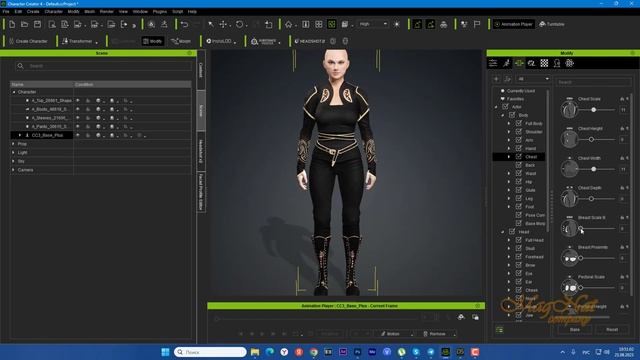Open the Help menu
Screen dimensions: 640x360
tap(192, 11)
